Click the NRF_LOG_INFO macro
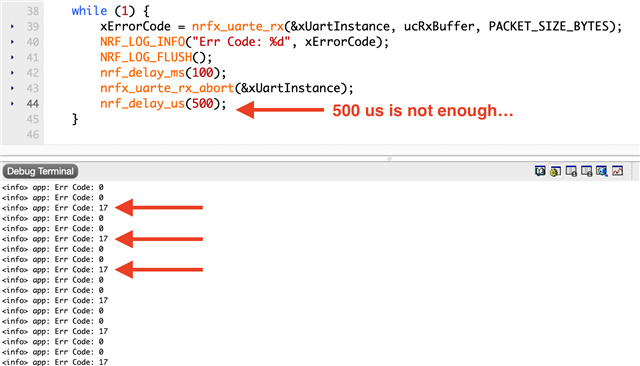640x366 pixels. coord(142,42)
